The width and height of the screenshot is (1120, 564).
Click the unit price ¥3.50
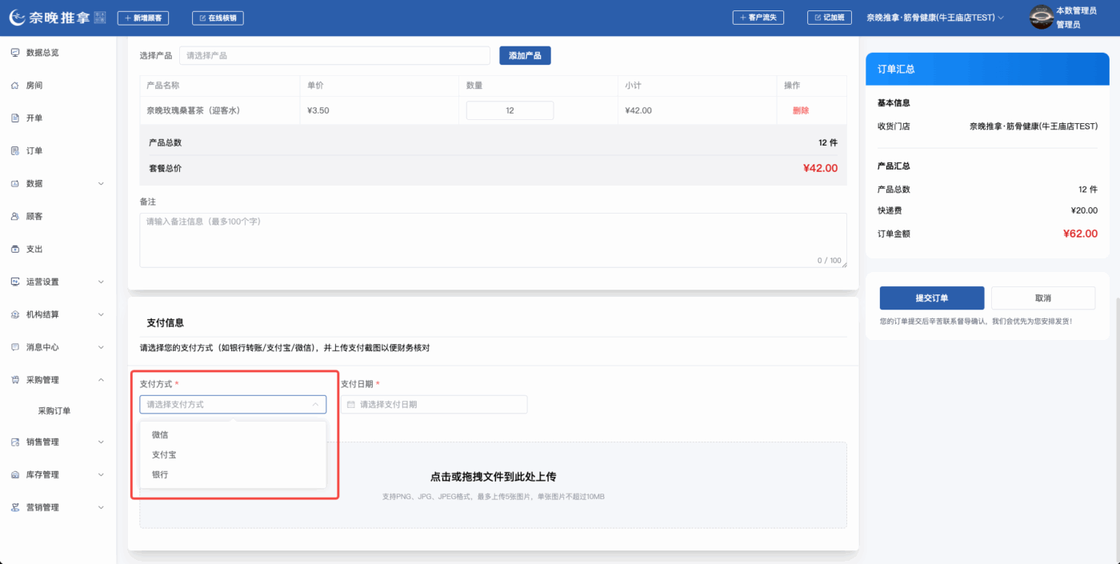click(318, 111)
